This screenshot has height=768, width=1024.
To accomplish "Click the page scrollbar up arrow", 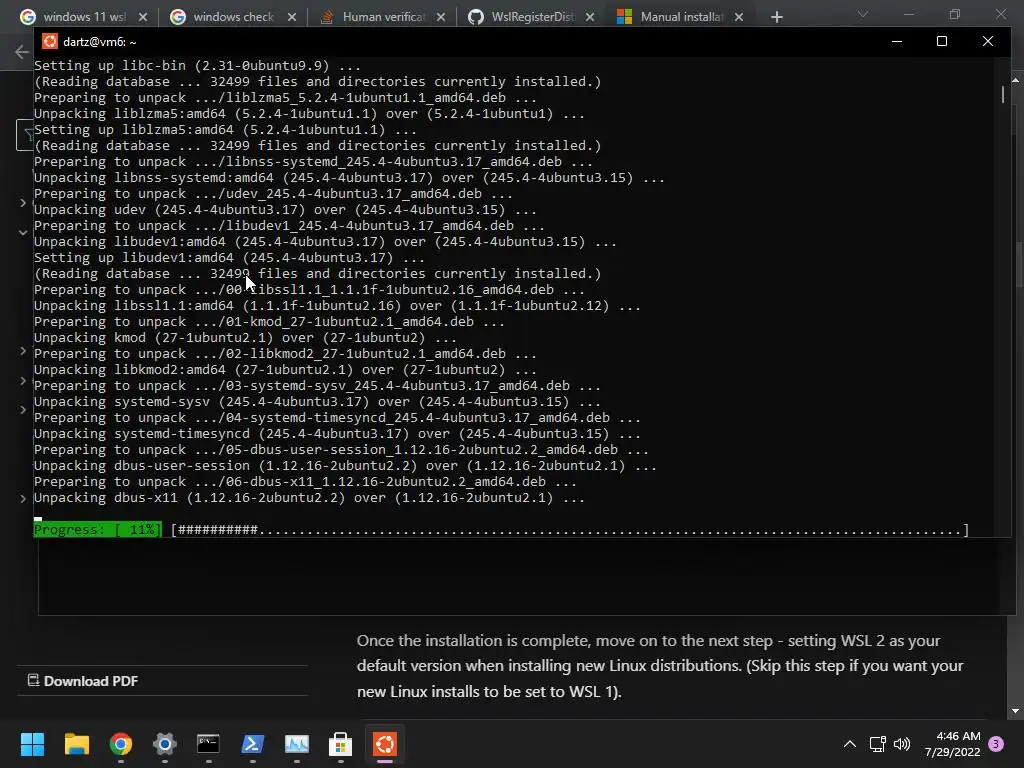I will 1016,80.
